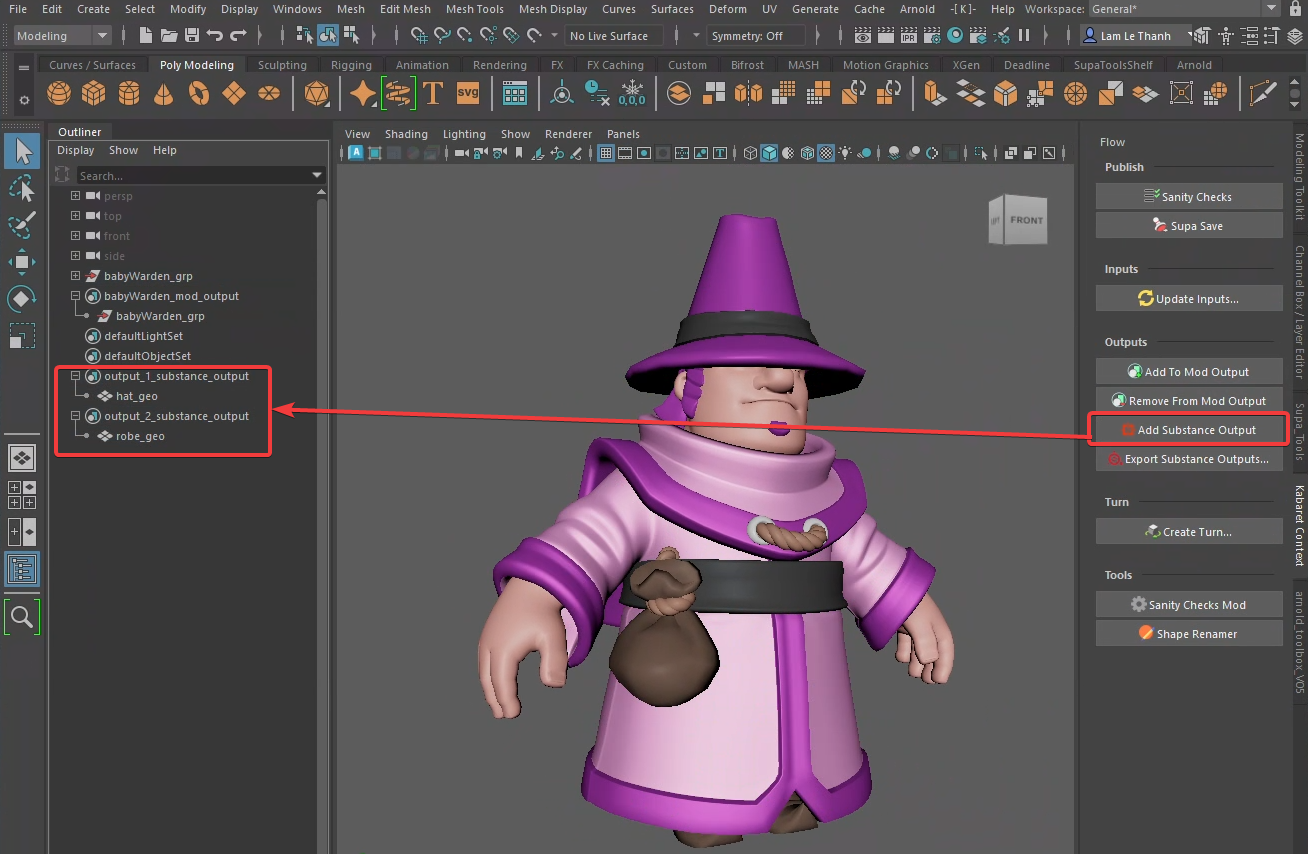Open the Symmetry: Off dropdown
Image resolution: width=1308 pixels, height=854 pixels.
point(757,36)
